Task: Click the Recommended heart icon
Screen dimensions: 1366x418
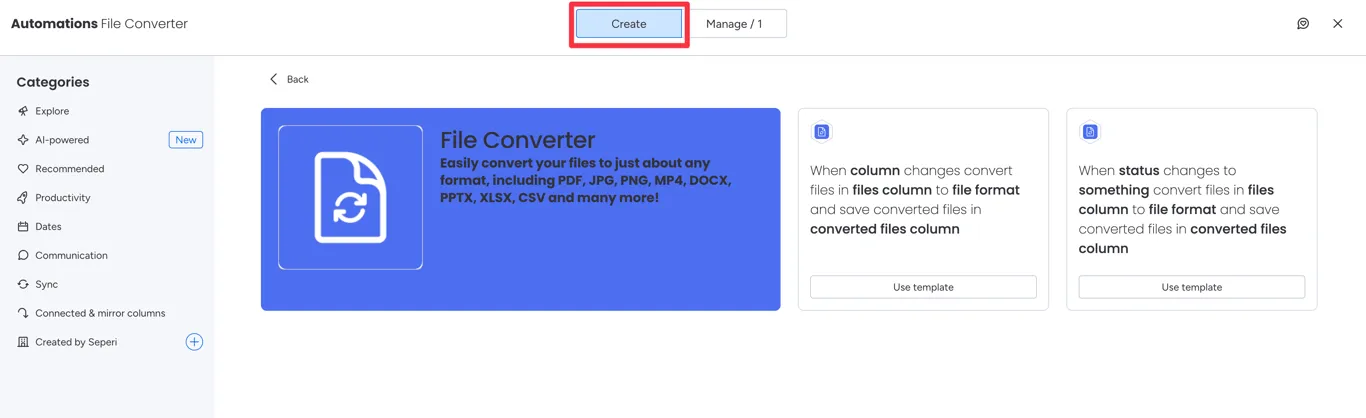Action: point(23,169)
